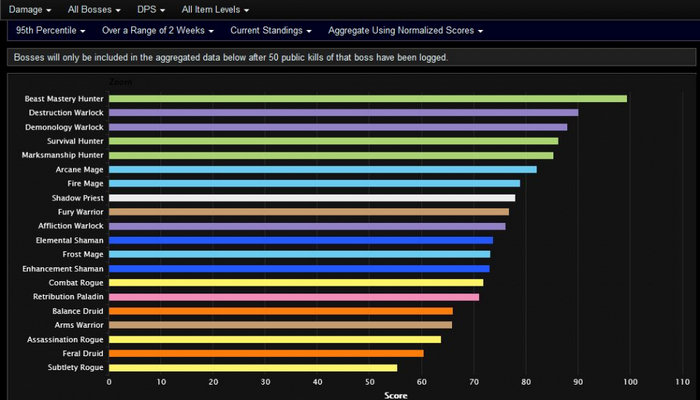Open the Damage dropdown menu
Image resolution: width=700 pixels, height=400 pixels.
tap(30, 9)
